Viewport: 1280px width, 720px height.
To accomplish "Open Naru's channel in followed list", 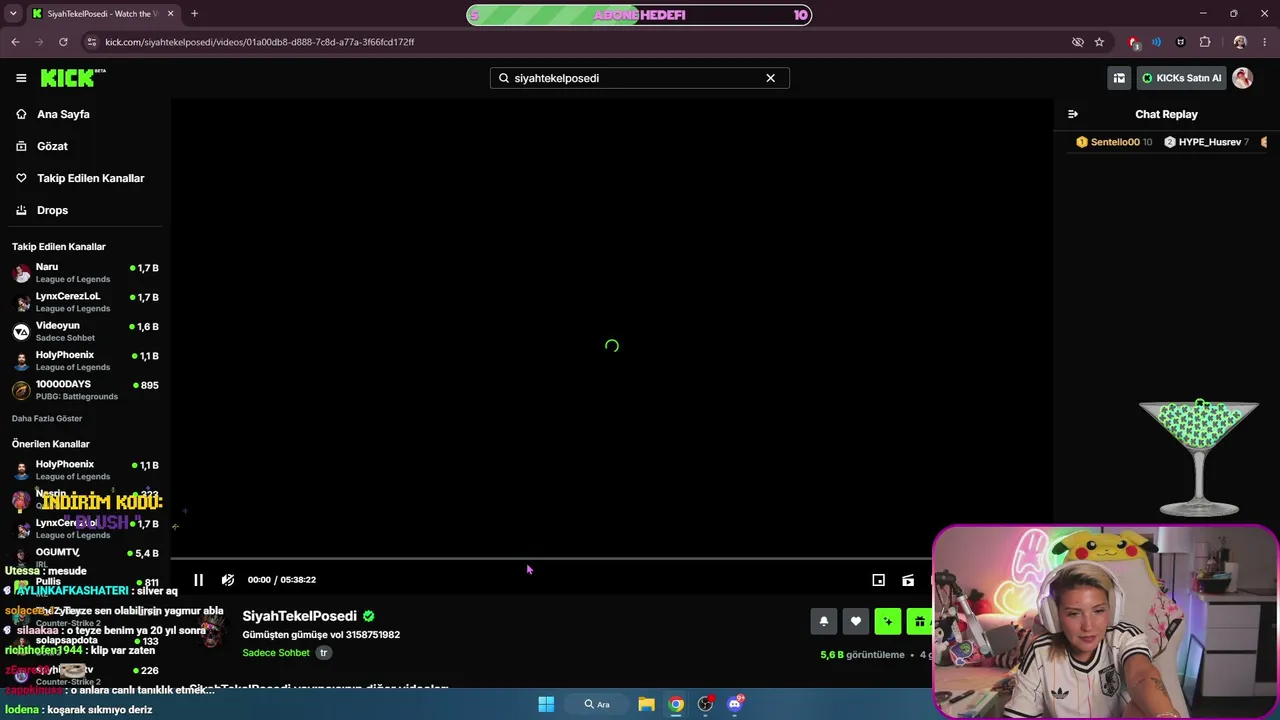I will pos(85,273).
